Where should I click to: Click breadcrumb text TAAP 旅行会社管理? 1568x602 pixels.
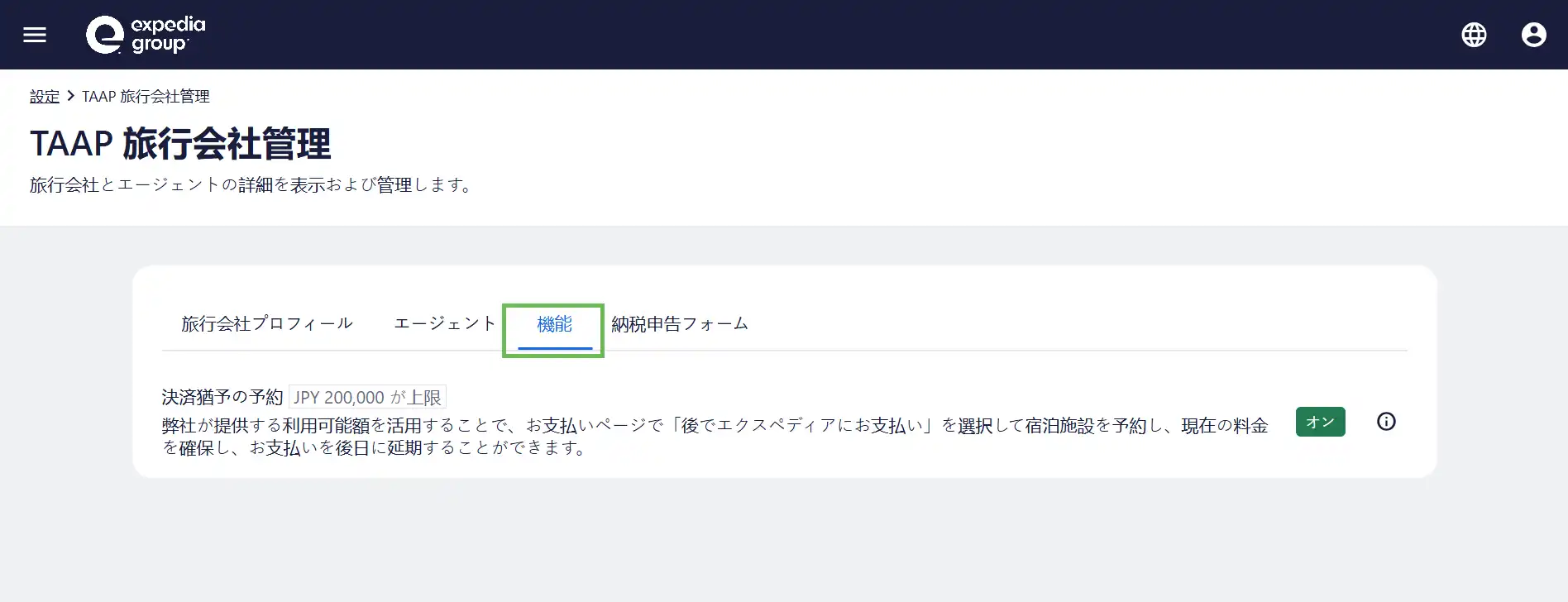[146, 97]
